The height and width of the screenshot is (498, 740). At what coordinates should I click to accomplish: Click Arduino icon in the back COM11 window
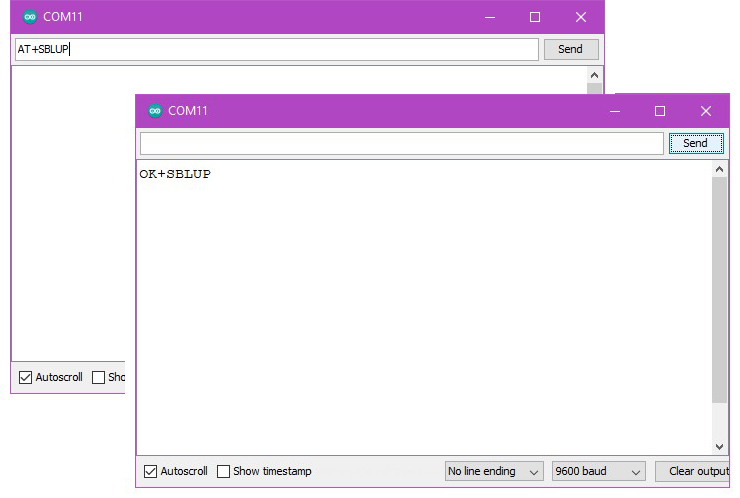click(x=29, y=17)
